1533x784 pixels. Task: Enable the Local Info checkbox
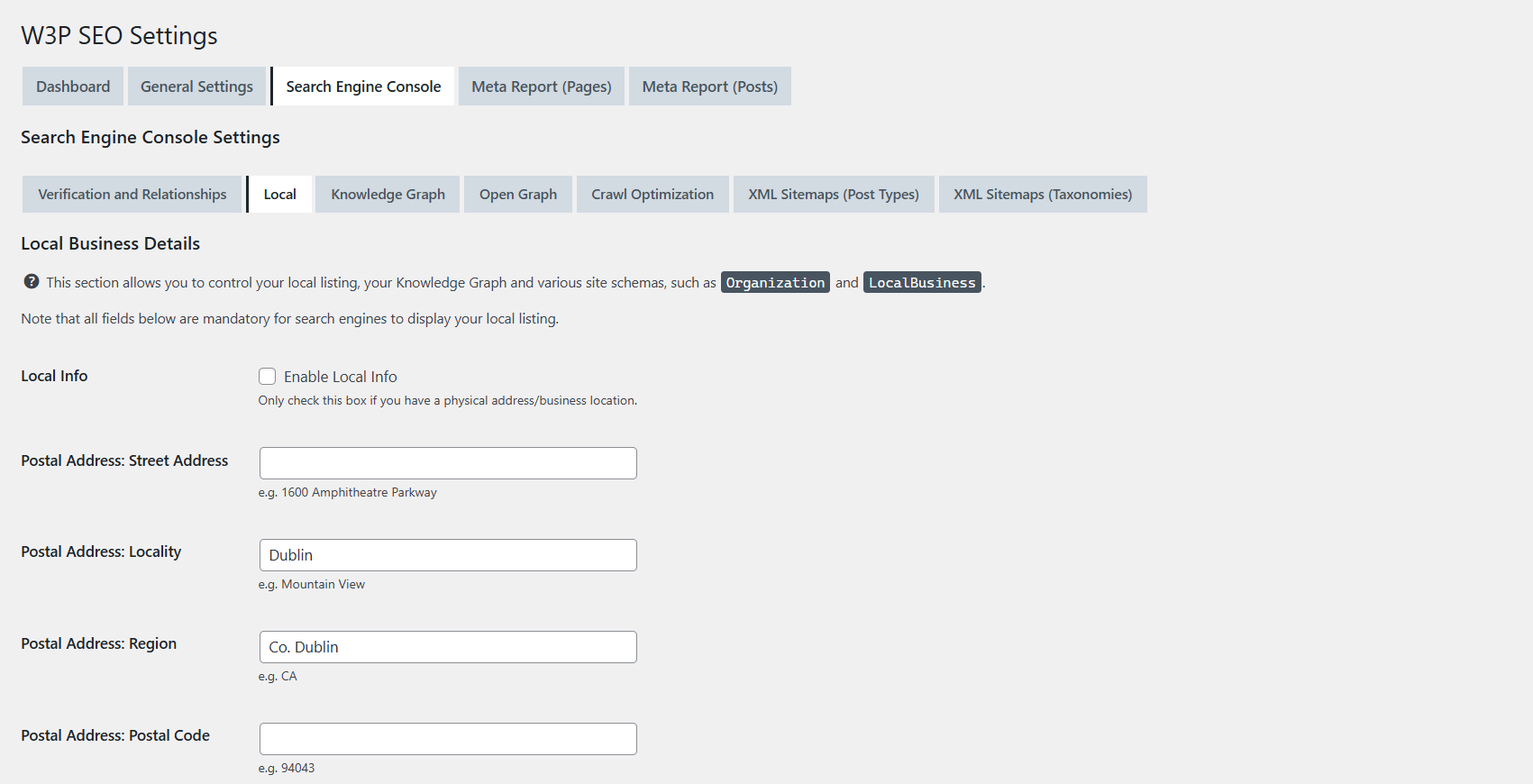pyautogui.click(x=268, y=377)
